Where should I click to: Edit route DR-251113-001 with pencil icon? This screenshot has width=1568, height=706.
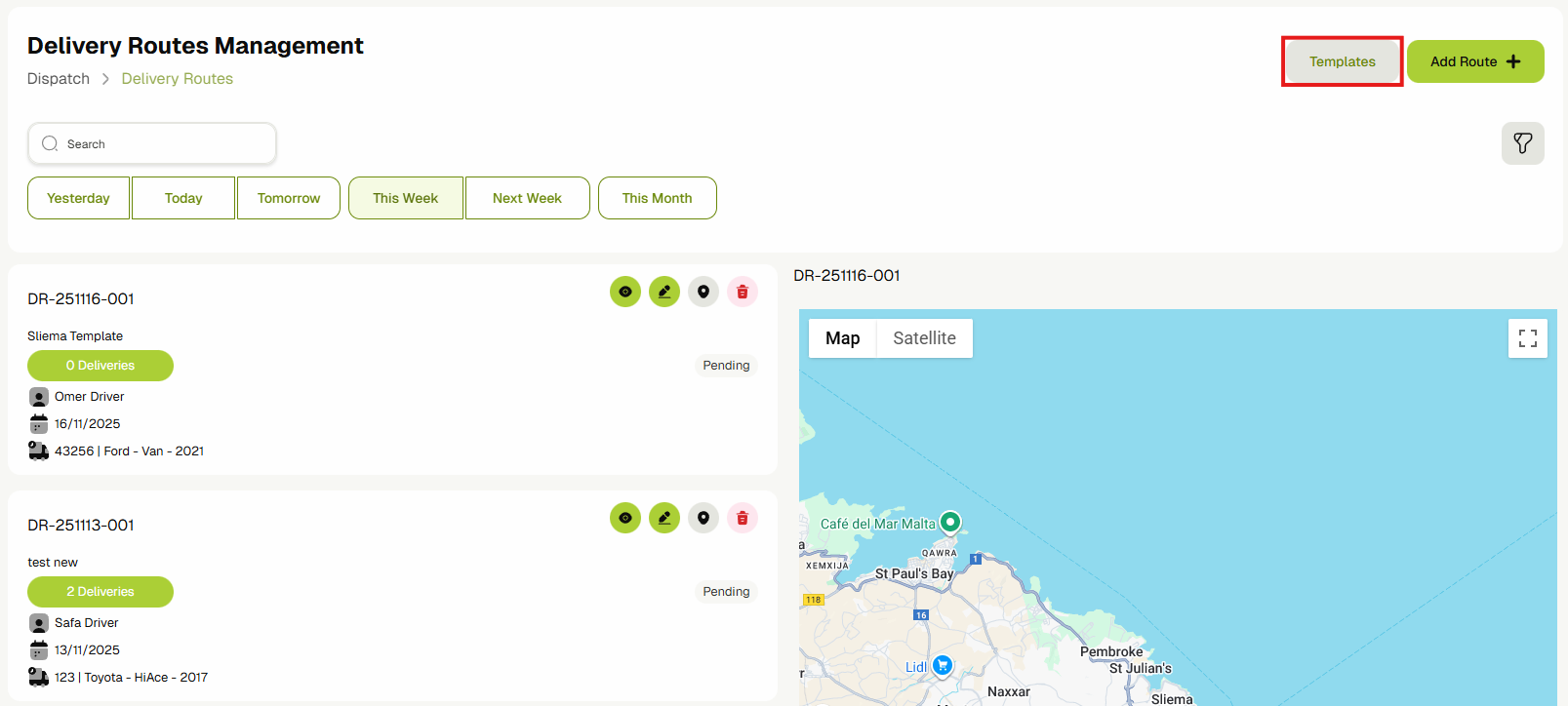point(664,518)
